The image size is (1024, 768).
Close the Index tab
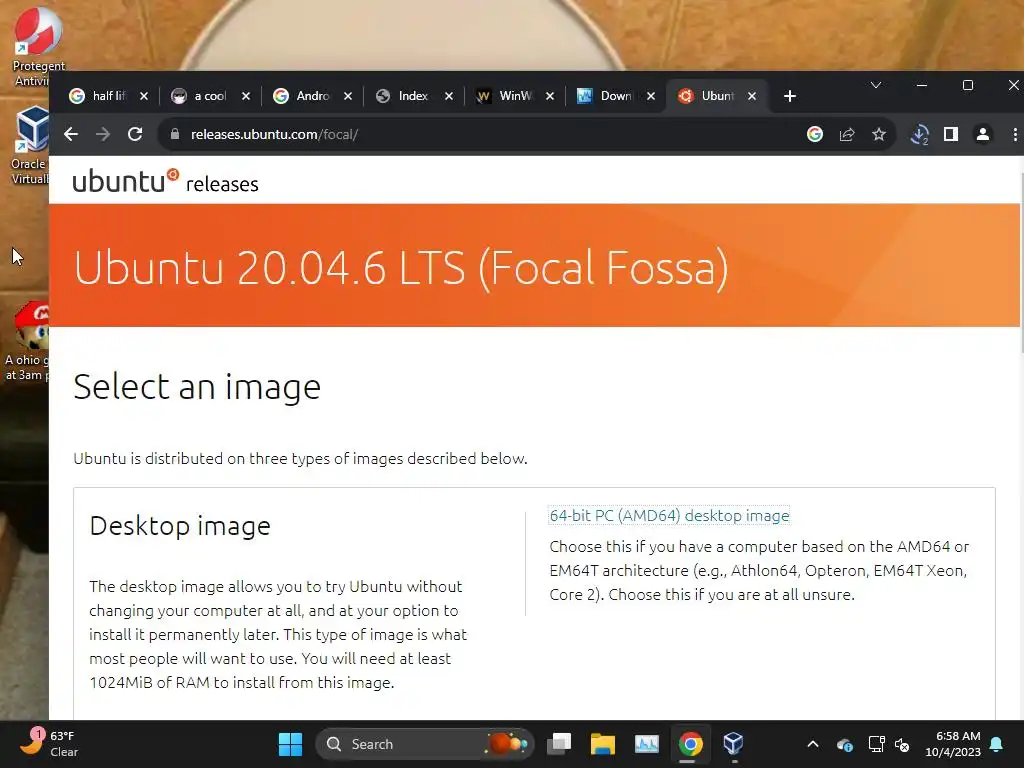click(x=449, y=96)
